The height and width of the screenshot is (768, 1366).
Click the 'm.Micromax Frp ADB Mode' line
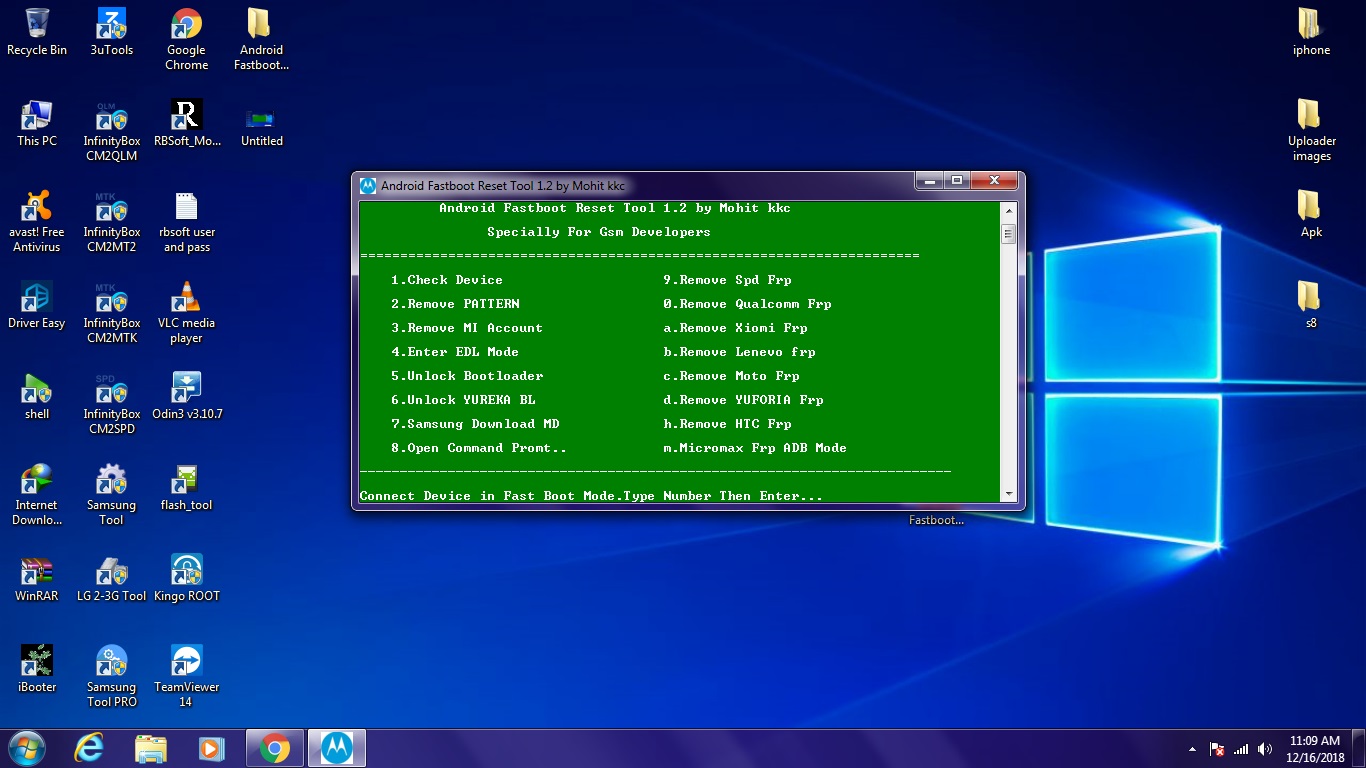[755, 448]
